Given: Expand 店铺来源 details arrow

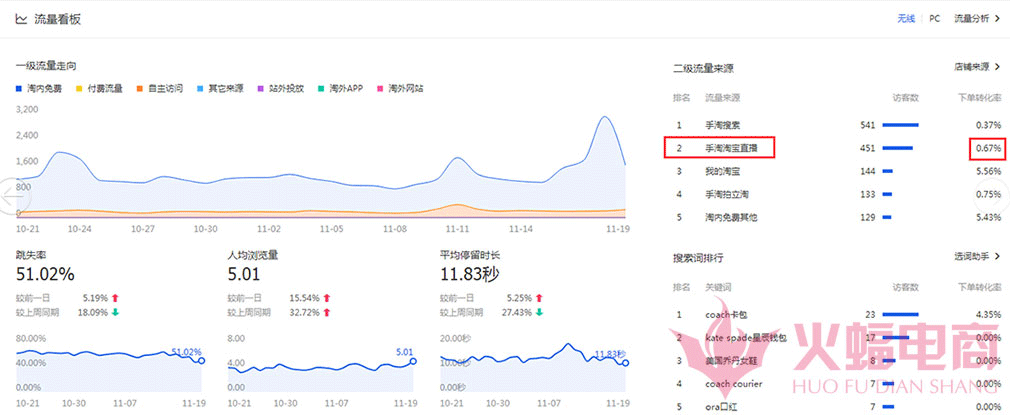Looking at the screenshot, I should coord(998,67).
